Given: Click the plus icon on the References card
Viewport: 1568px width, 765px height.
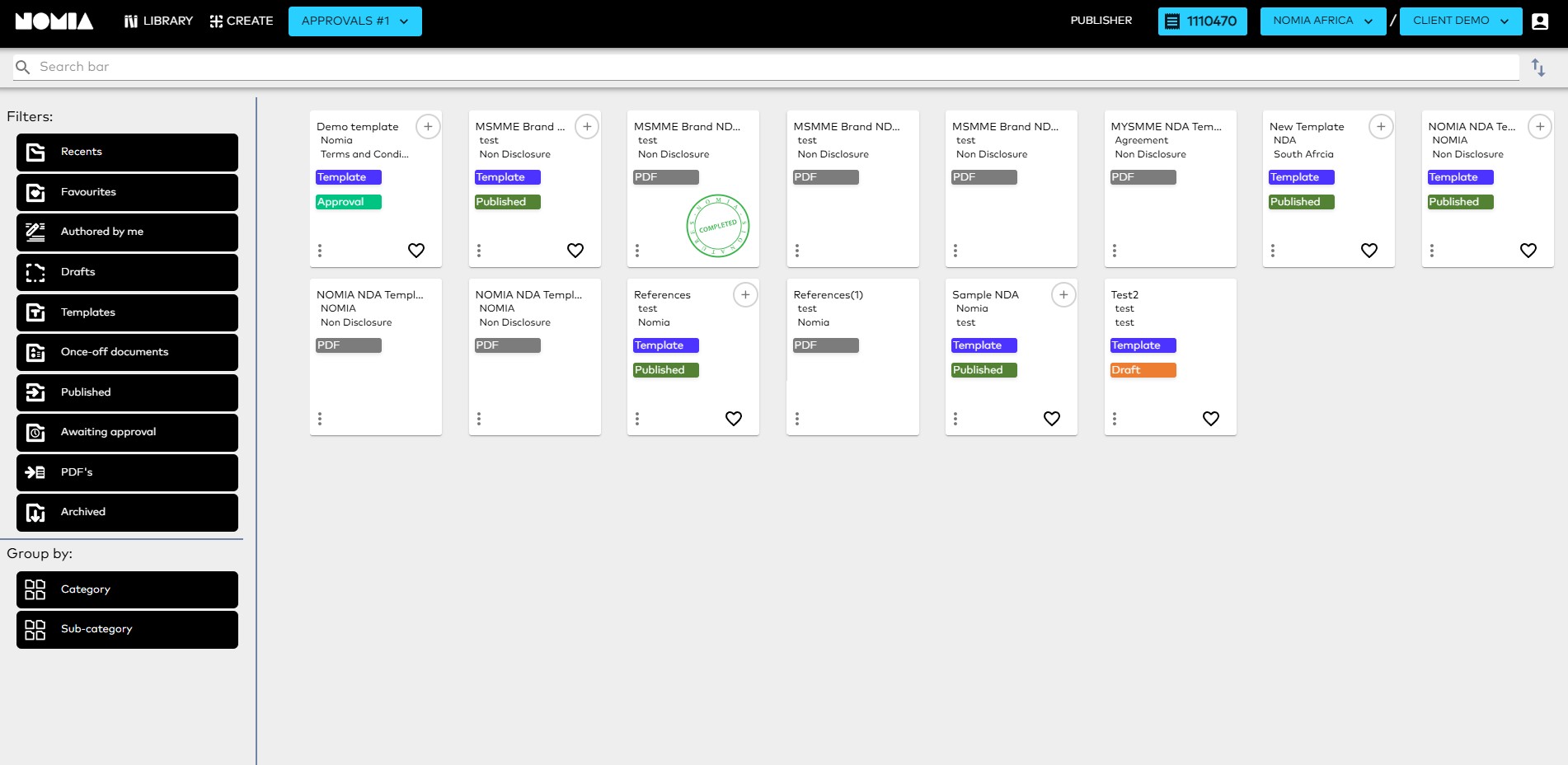Looking at the screenshot, I should tap(745, 294).
